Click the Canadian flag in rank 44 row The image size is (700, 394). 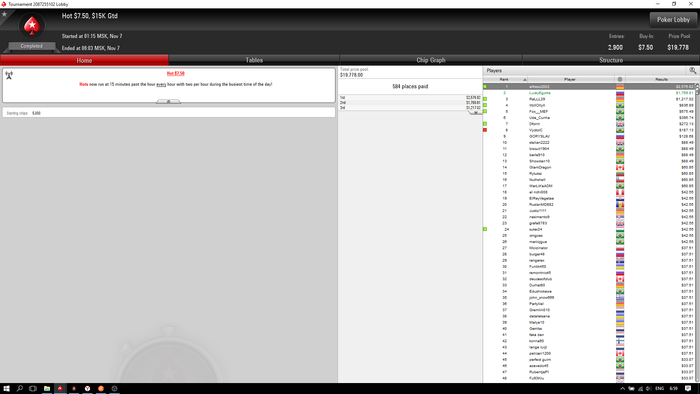(620, 353)
